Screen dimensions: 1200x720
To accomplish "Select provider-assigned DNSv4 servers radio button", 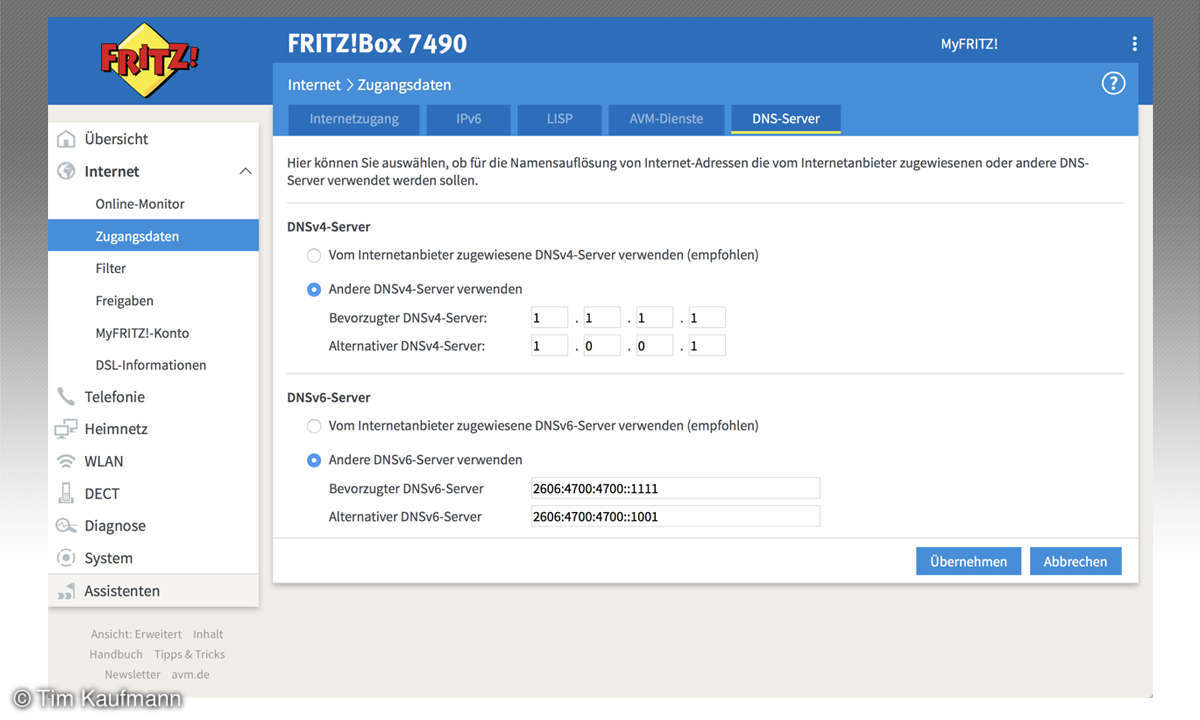I will click(x=314, y=255).
